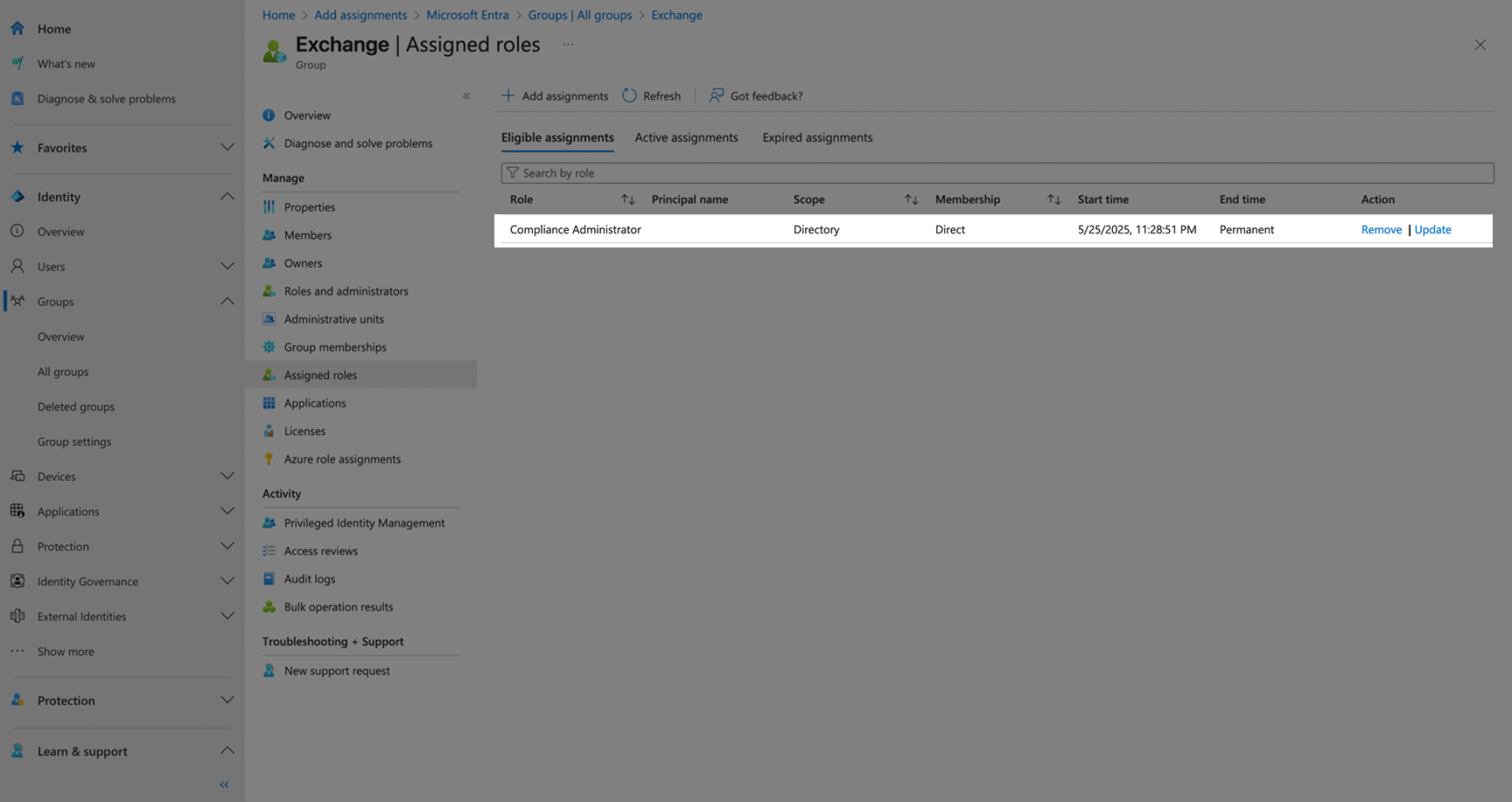Click the Users person icon

pos(17,266)
